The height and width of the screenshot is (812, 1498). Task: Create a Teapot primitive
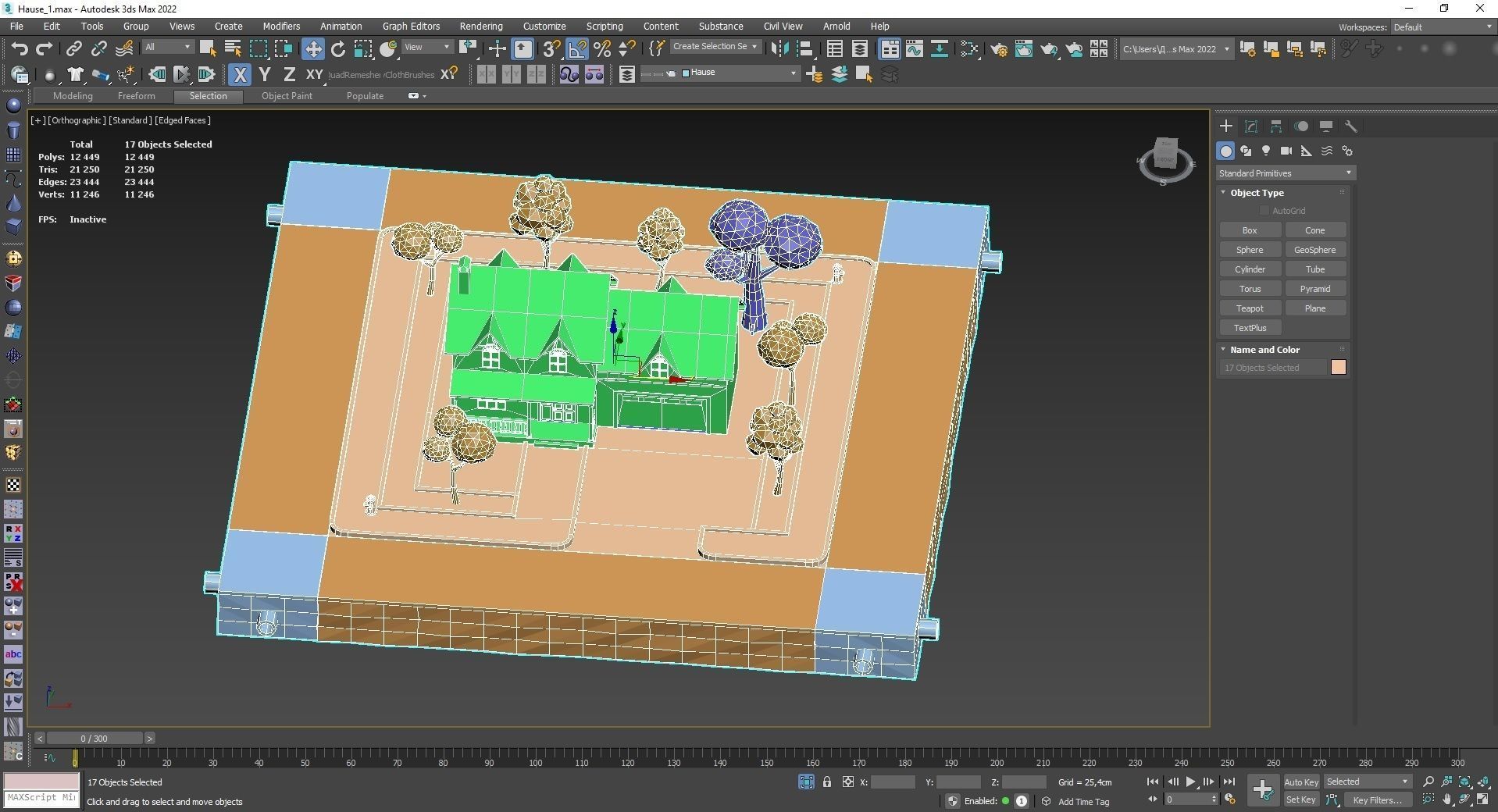(1250, 308)
